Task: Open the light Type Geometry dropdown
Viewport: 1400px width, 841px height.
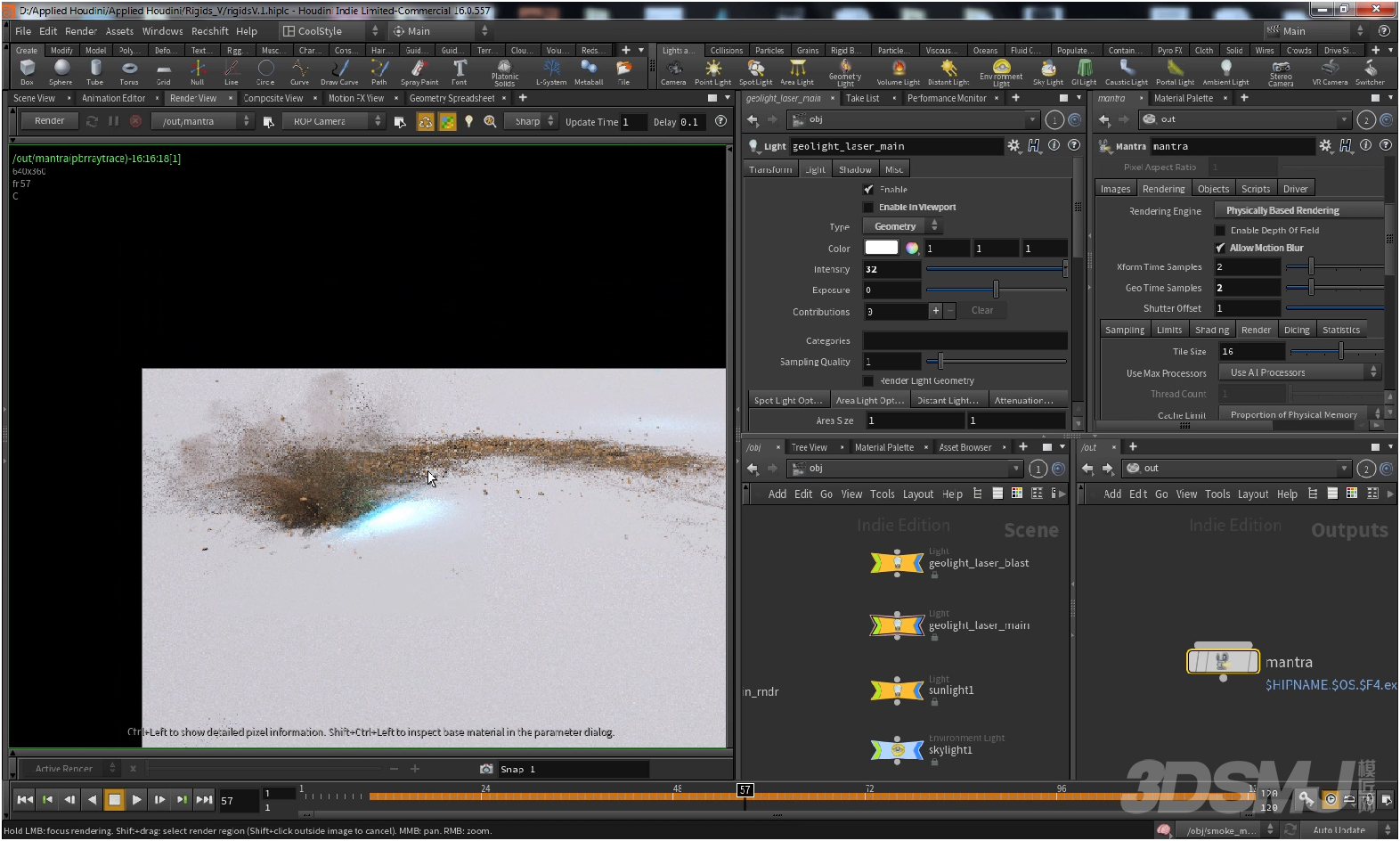Action: (901, 226)
